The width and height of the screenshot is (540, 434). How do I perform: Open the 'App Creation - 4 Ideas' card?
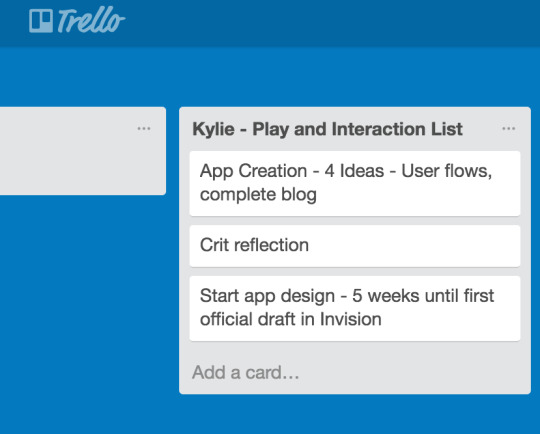[355, 183]
